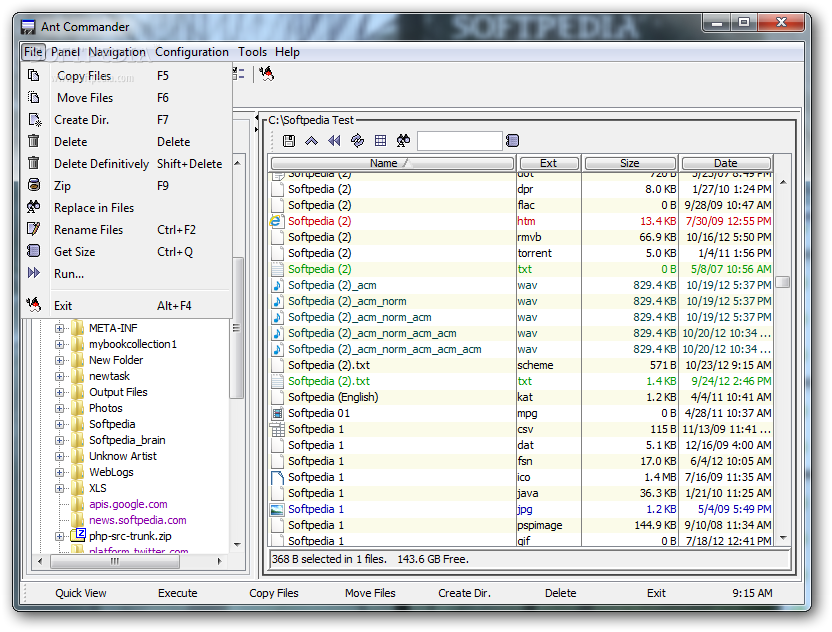Click Exit in bottom bar
This screenshot has height=632, width=832.
coord(656,593)
